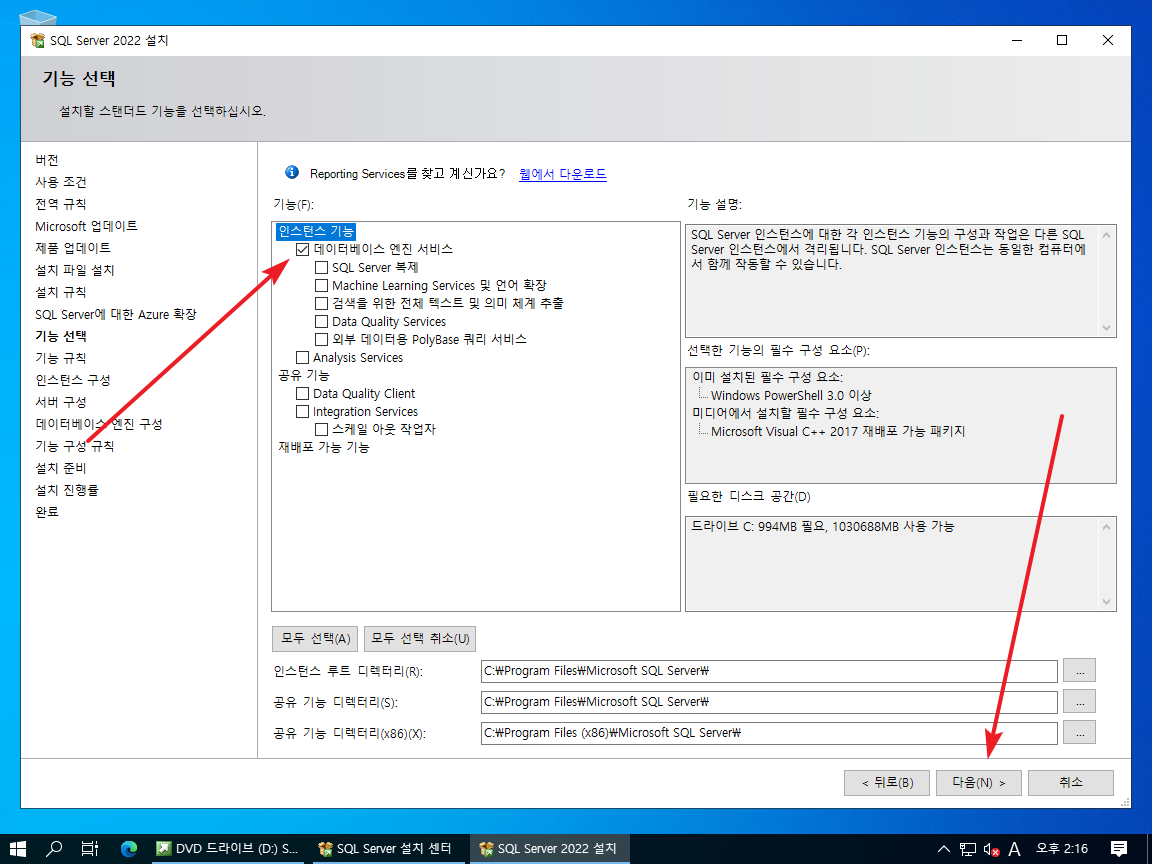Check 스케일 아웃 작업자 checkbox
The width and height of the screenshot is (1152, 864).
tap(321, 429)
